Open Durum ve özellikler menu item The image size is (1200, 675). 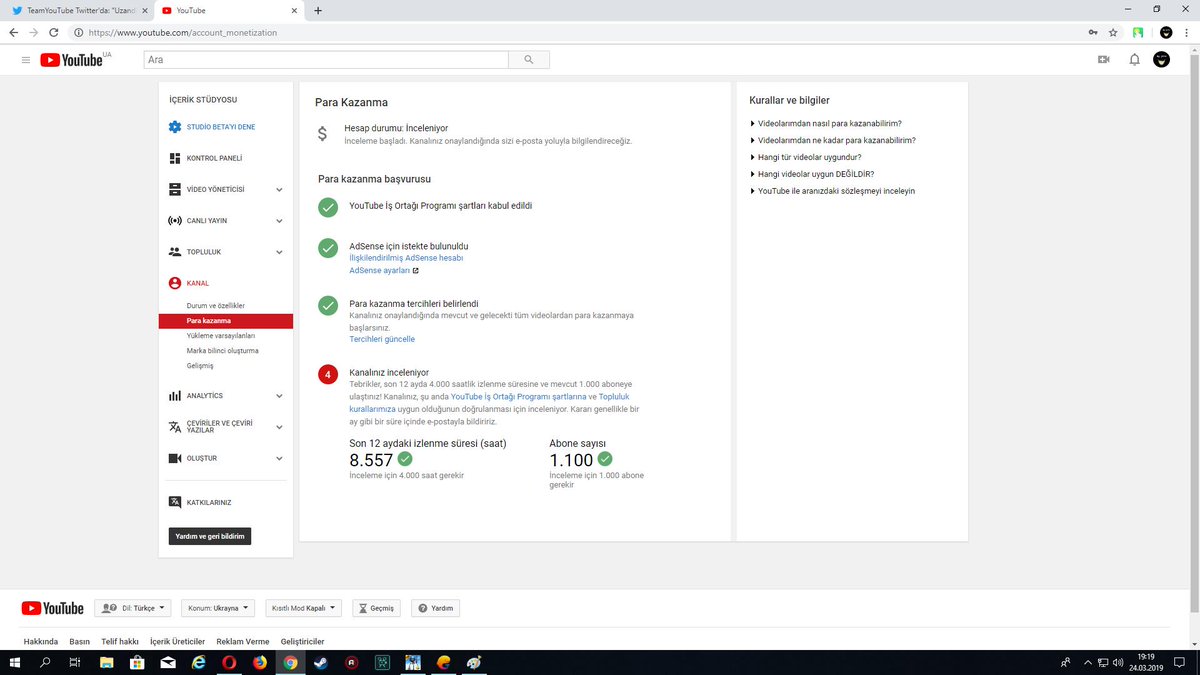216,305
